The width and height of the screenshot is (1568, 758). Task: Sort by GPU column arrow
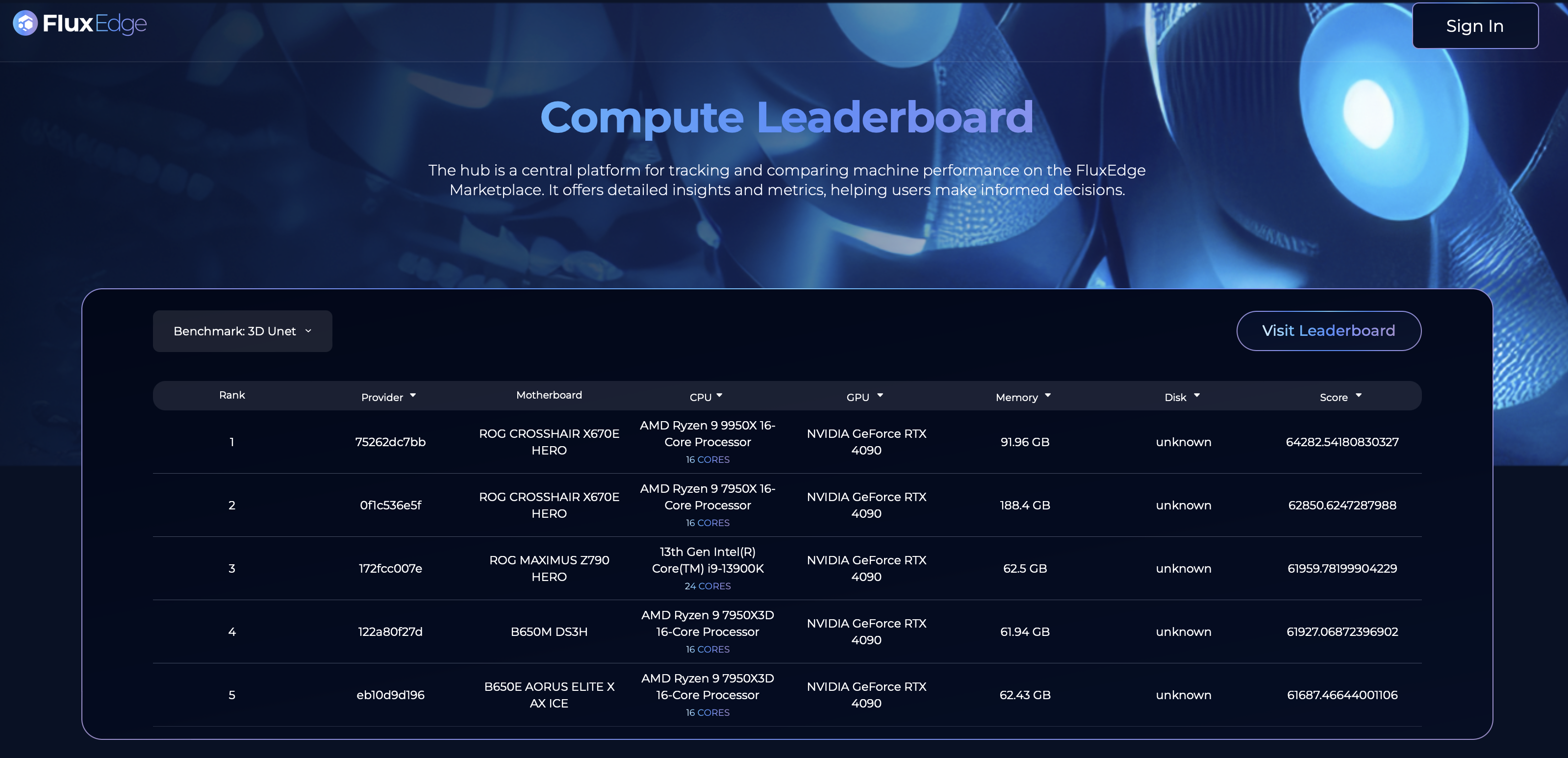coord(880,396)
